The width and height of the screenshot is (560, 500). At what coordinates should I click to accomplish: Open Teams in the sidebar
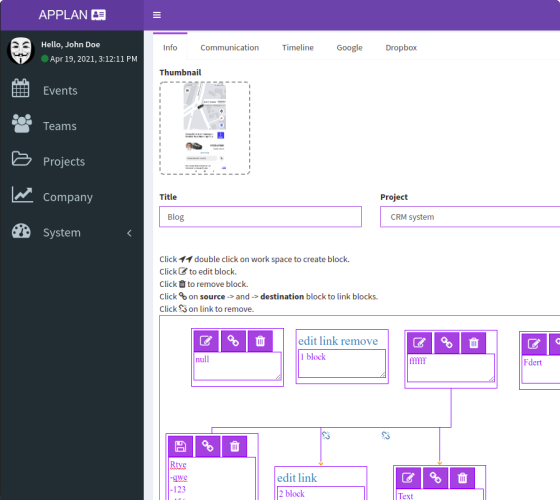click(x=59, y=126)
